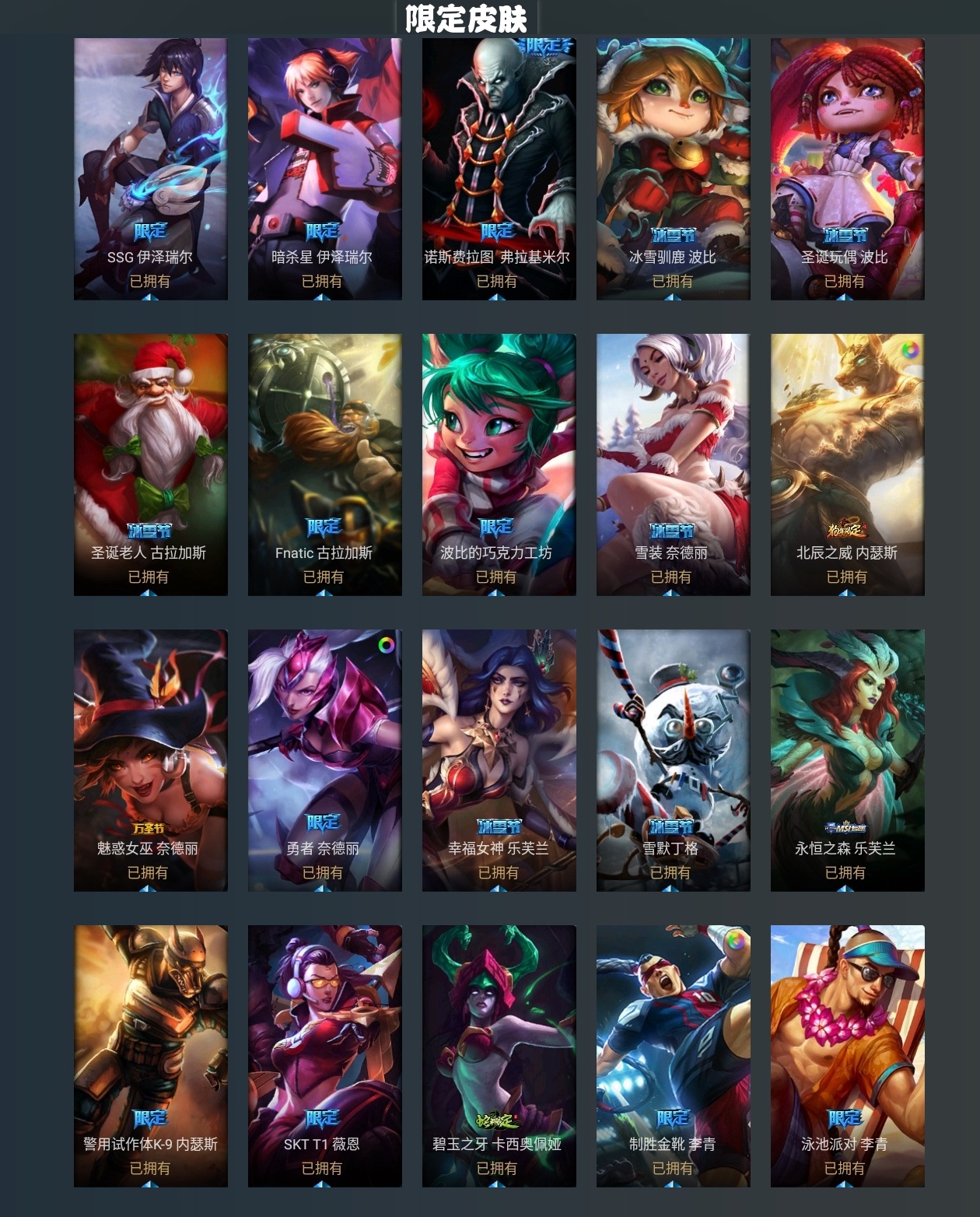Click 冰雪节 badge on 圣诞老人 古拉加斯
This screenshot has width=980, height=1217.
[149, 530]
